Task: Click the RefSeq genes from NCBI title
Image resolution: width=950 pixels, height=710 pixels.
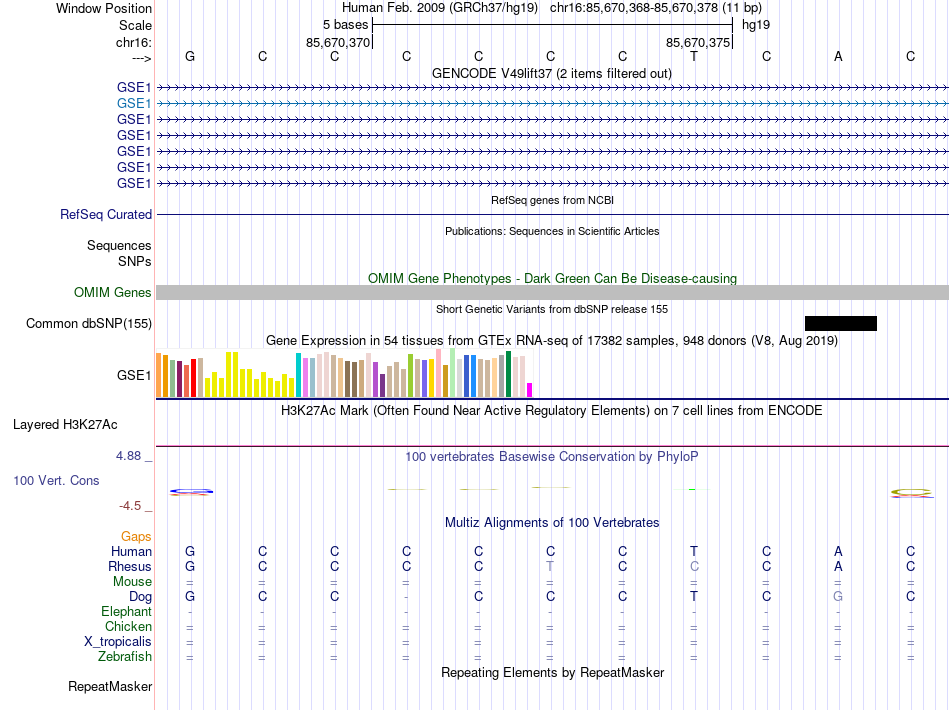Action: pos(553,200)
